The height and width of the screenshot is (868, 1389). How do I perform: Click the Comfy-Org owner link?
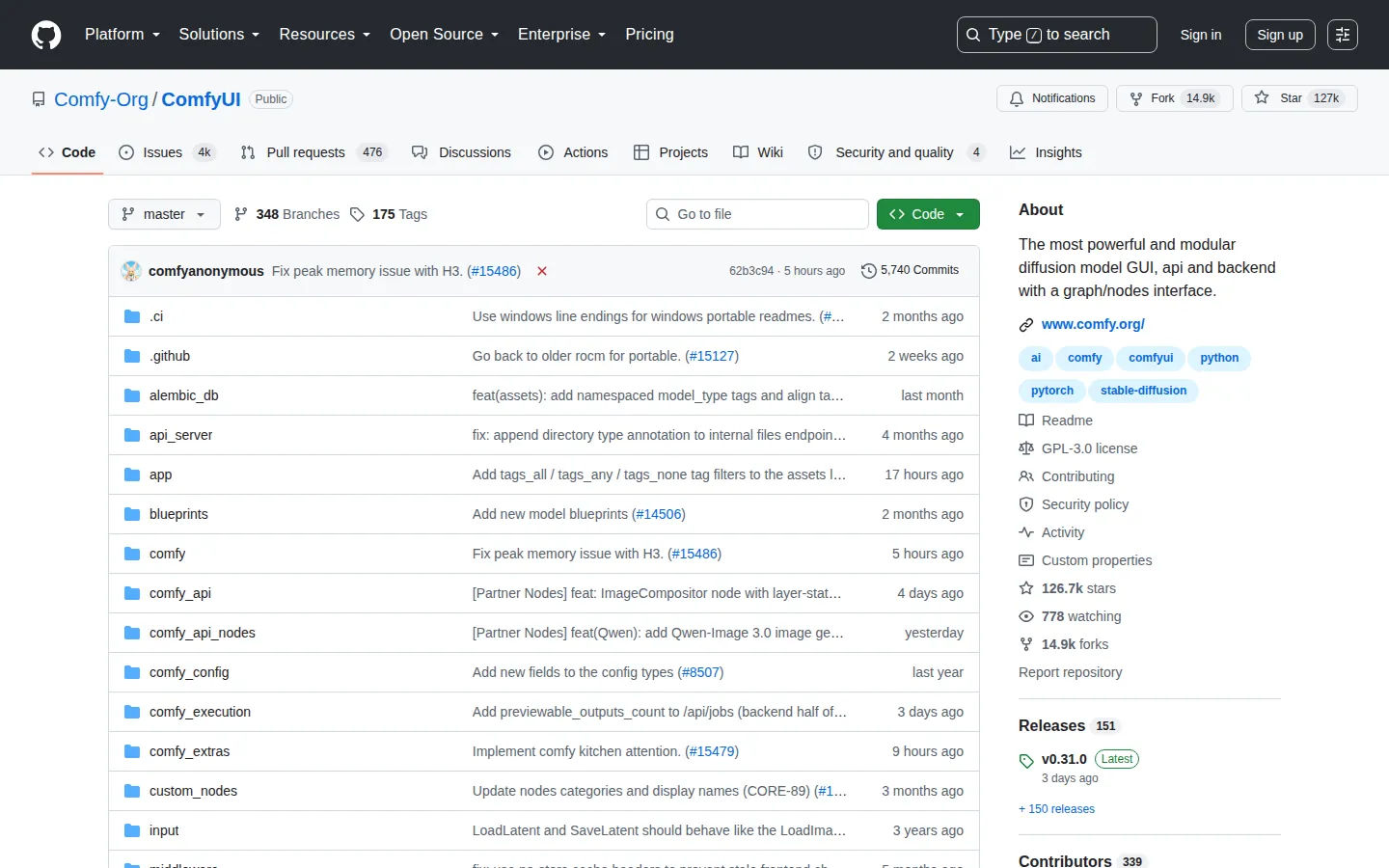coord(101,99)
